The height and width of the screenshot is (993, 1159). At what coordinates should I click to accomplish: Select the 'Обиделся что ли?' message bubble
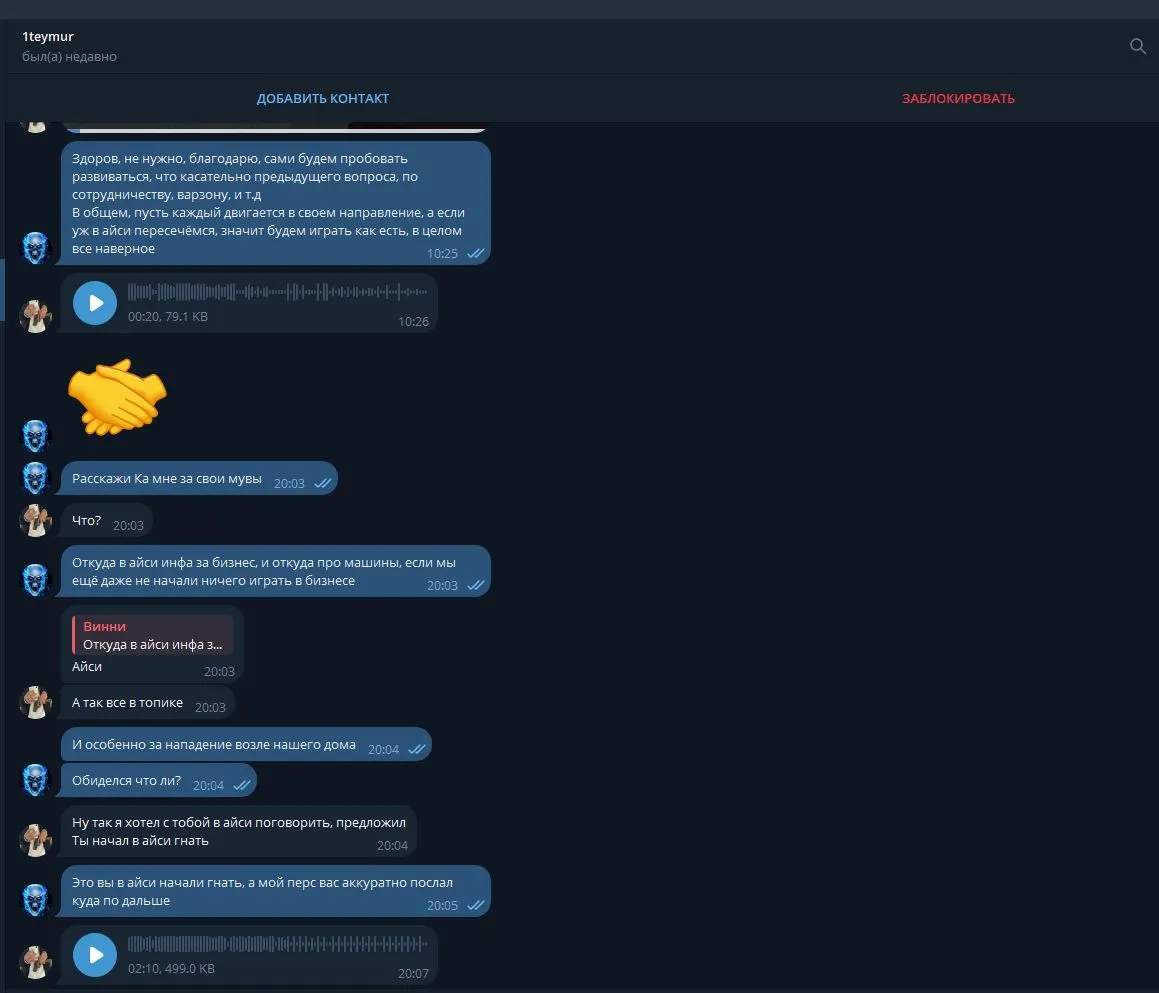coord(159,781)
